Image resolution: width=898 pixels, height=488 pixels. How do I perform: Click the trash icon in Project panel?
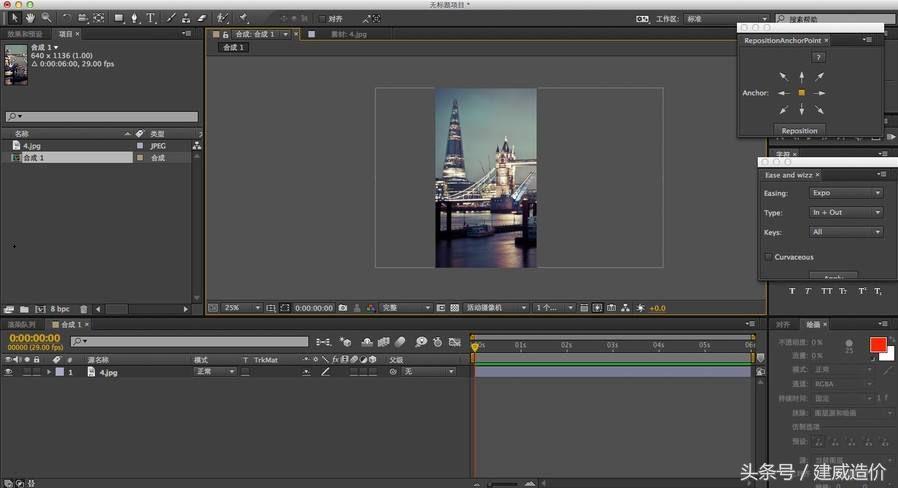(x=84, y=309)
